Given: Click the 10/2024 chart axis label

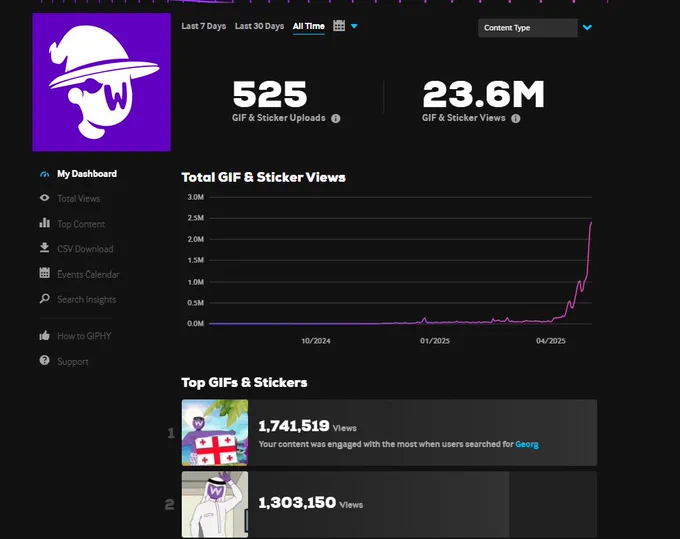Looking at the screenshot, I should point(316,341).
